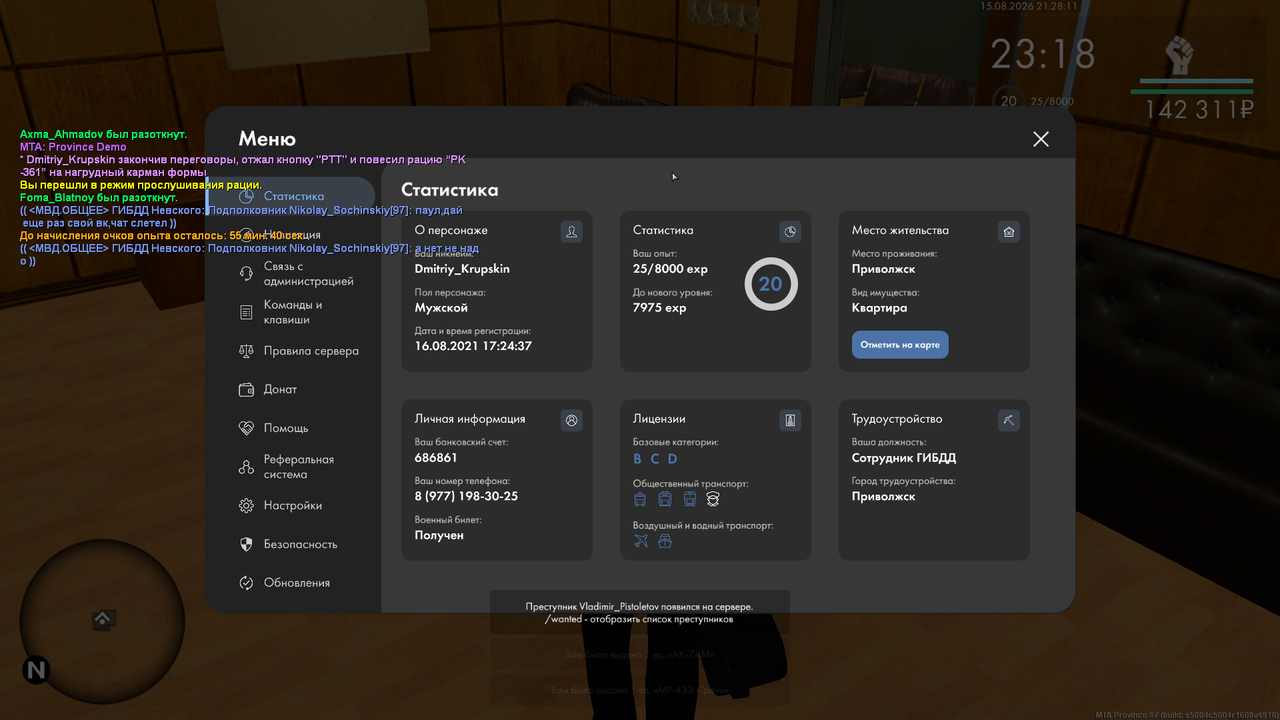
Task: Click the train license icon
Action: (x=689, y=499)
